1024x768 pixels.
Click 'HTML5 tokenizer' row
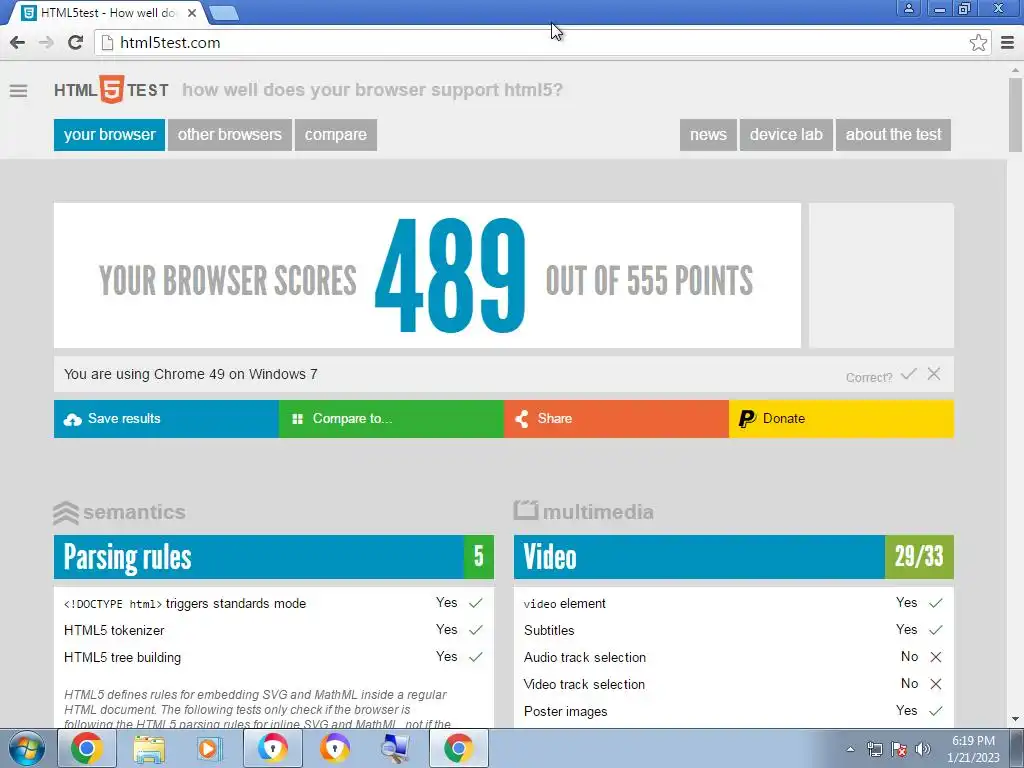point(274,630)
